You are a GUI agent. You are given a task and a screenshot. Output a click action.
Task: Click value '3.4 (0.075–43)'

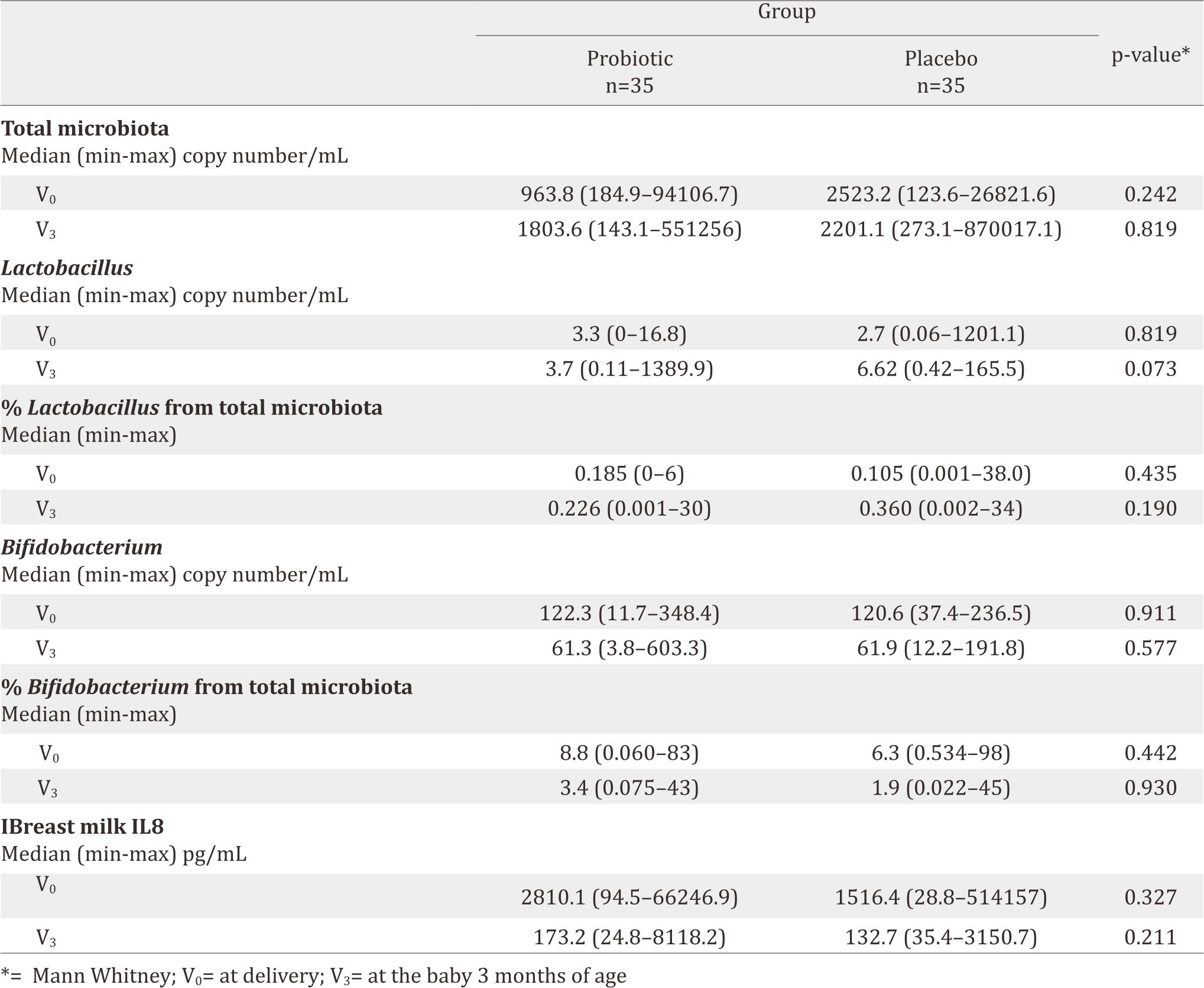[629, 788]
